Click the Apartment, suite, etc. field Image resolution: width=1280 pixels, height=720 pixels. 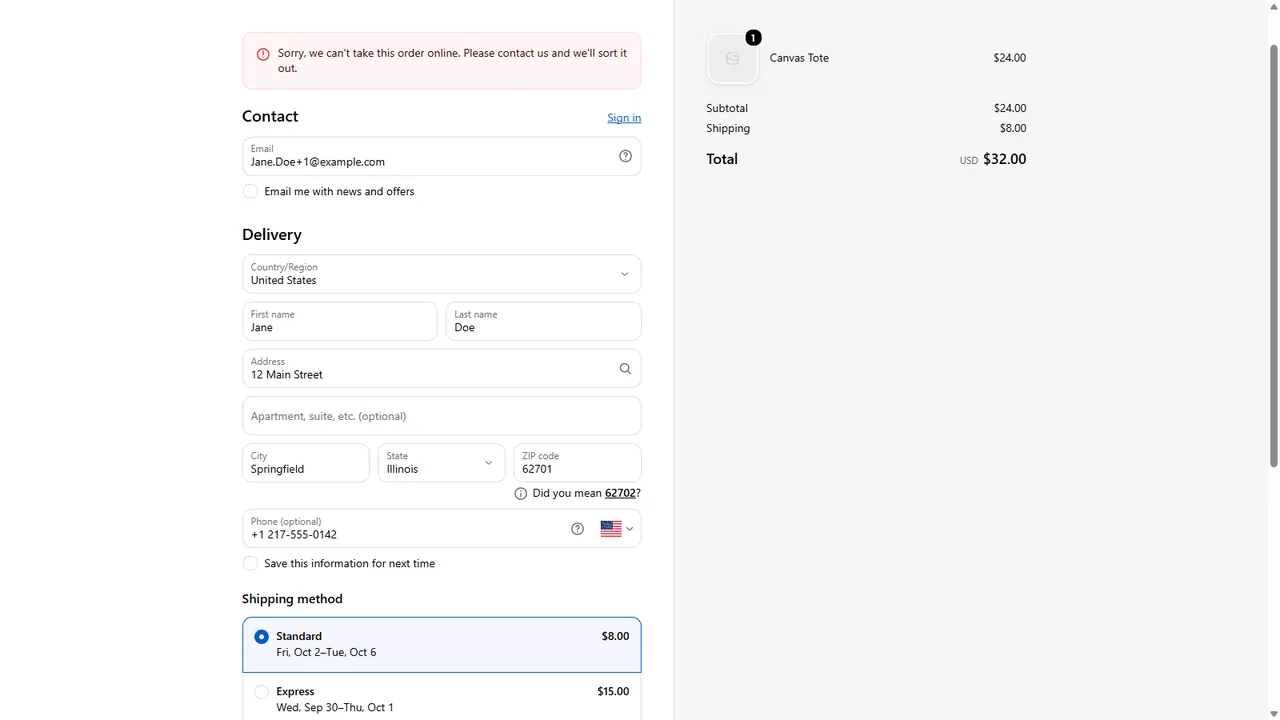[x=442, y=416]
